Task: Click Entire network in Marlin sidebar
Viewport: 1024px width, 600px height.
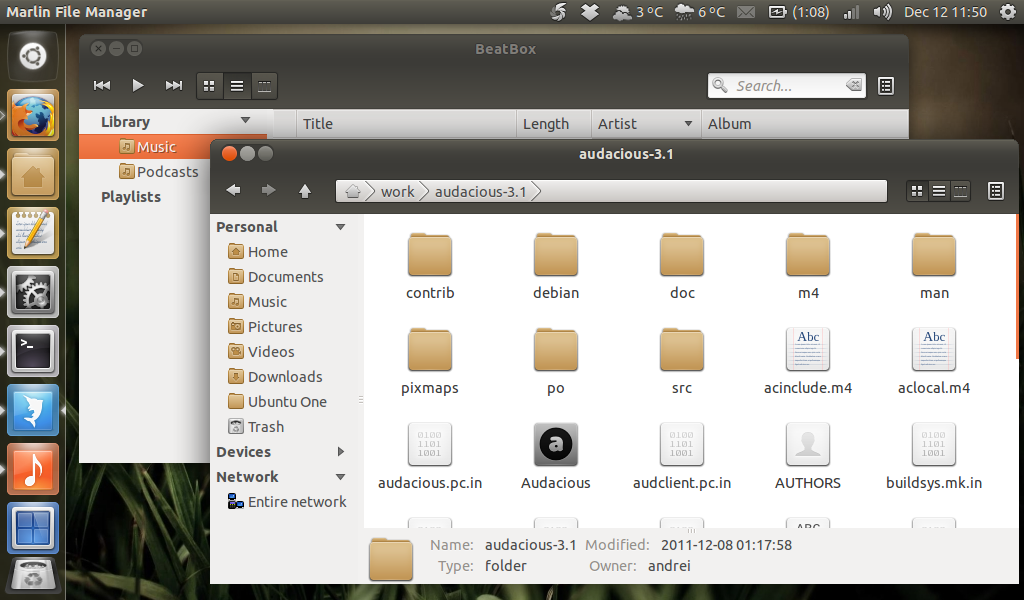Action: (x=295, y=501)
